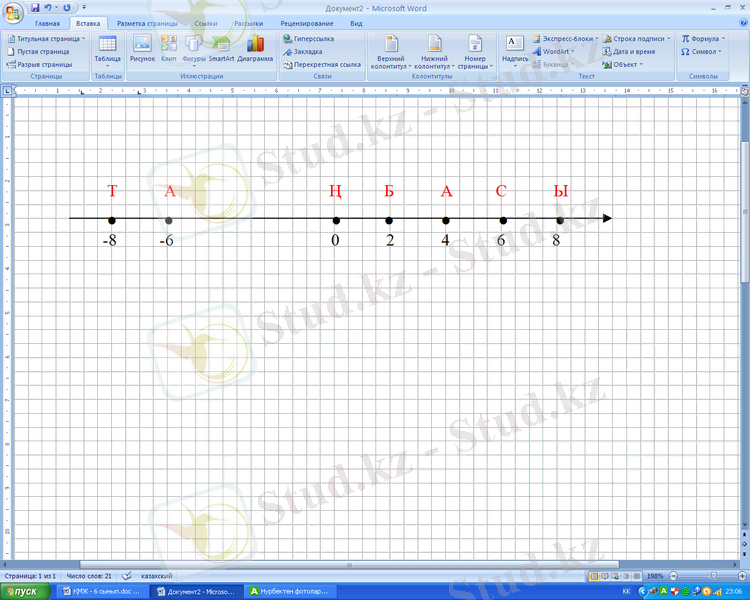Insert a picture with the Рисунок icon
The height and width of the screenshot is (600, 750).
(142, 48)
